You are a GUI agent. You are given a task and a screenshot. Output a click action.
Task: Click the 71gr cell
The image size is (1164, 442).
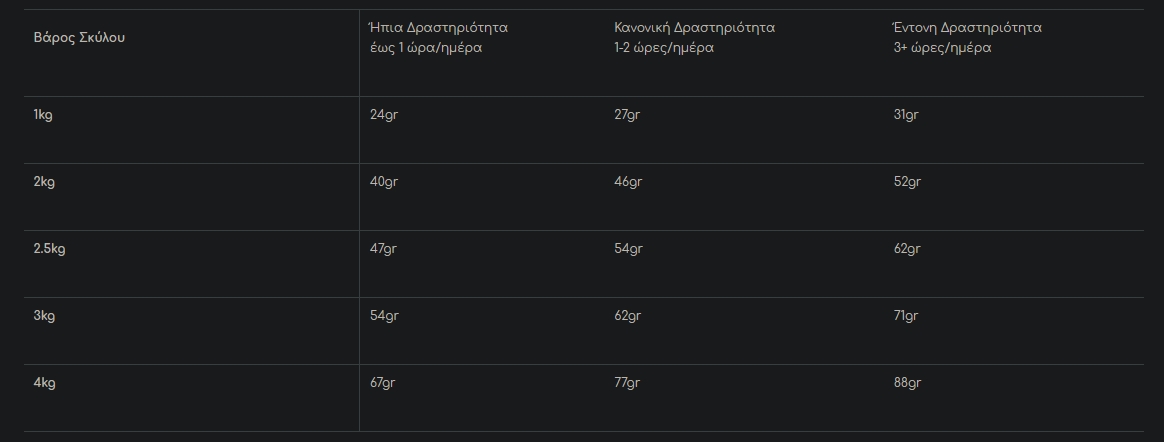coord(906,316)
